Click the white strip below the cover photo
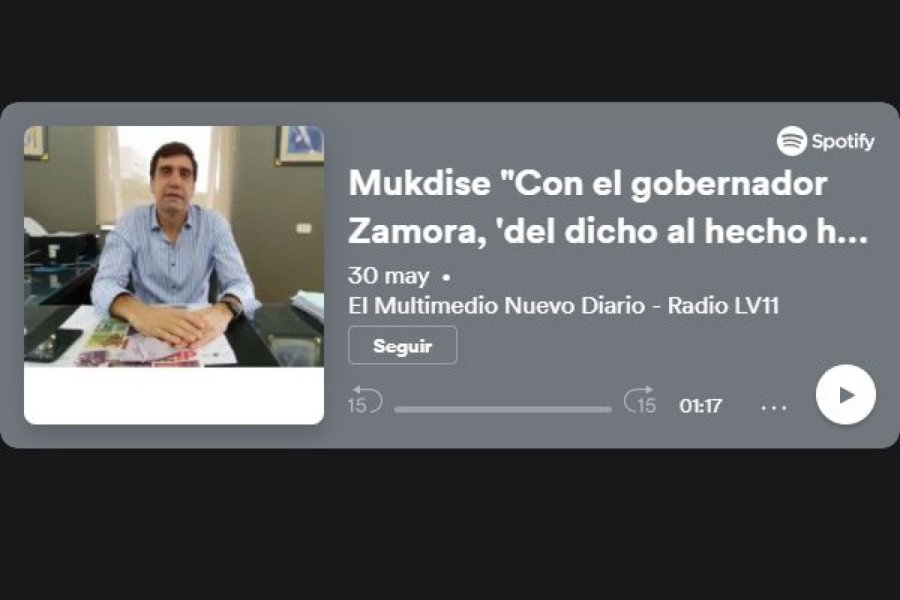Image resolution: width=900 pixels, height=600 pixels. (x=174, y=396)
